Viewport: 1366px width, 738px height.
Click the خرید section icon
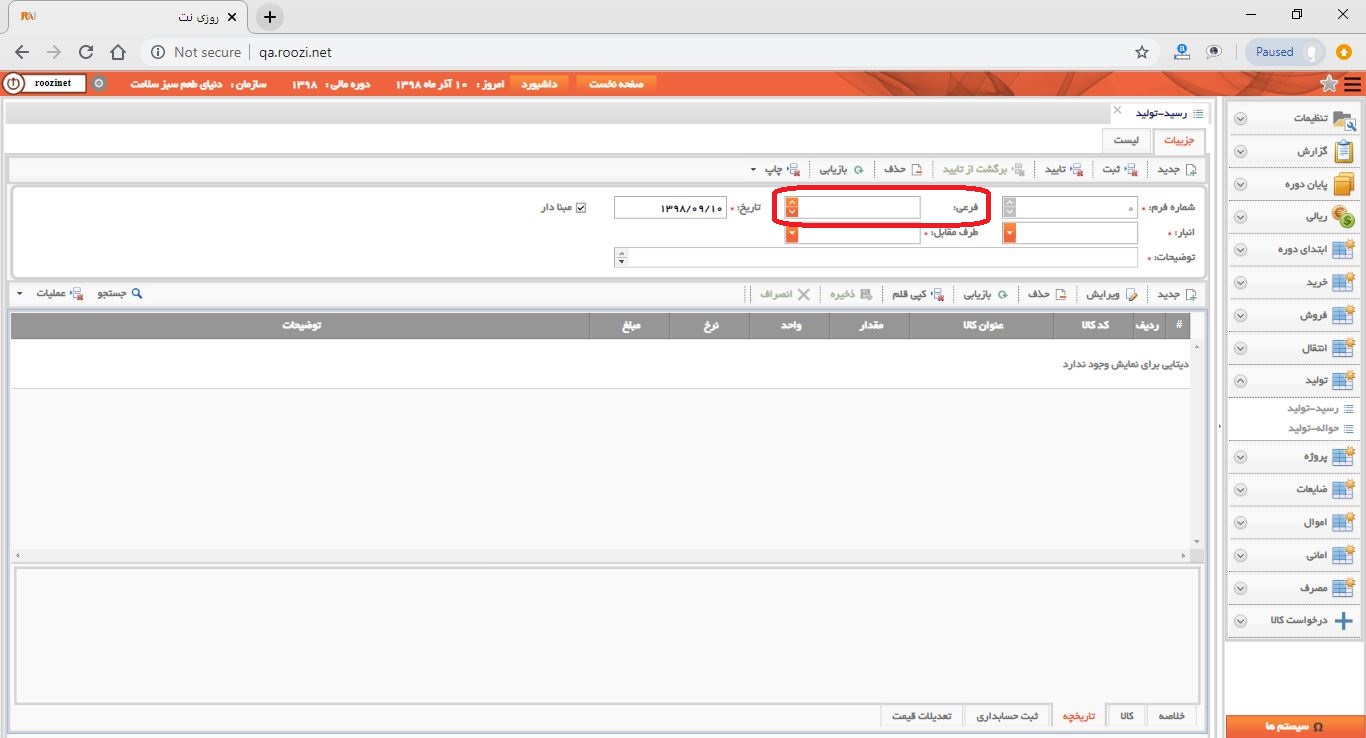point(1344,282)
